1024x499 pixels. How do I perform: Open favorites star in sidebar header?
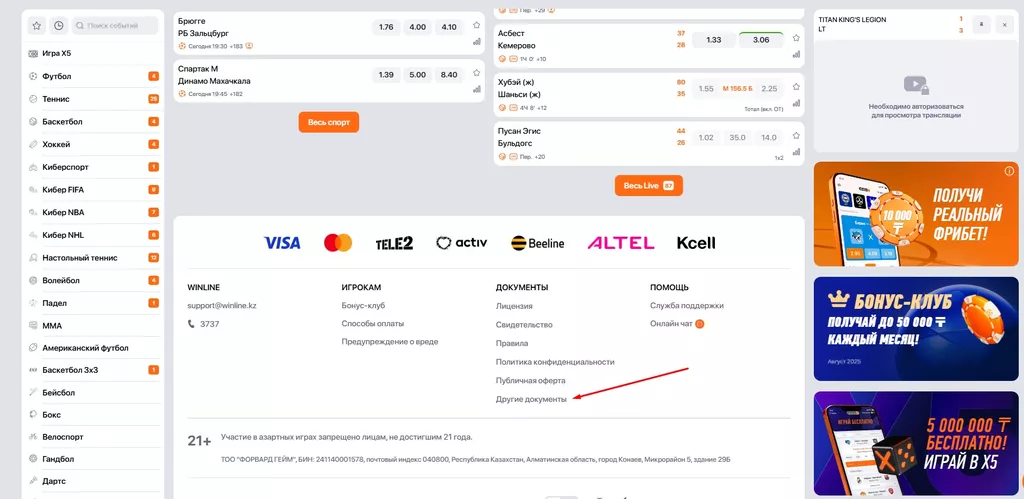37,25
